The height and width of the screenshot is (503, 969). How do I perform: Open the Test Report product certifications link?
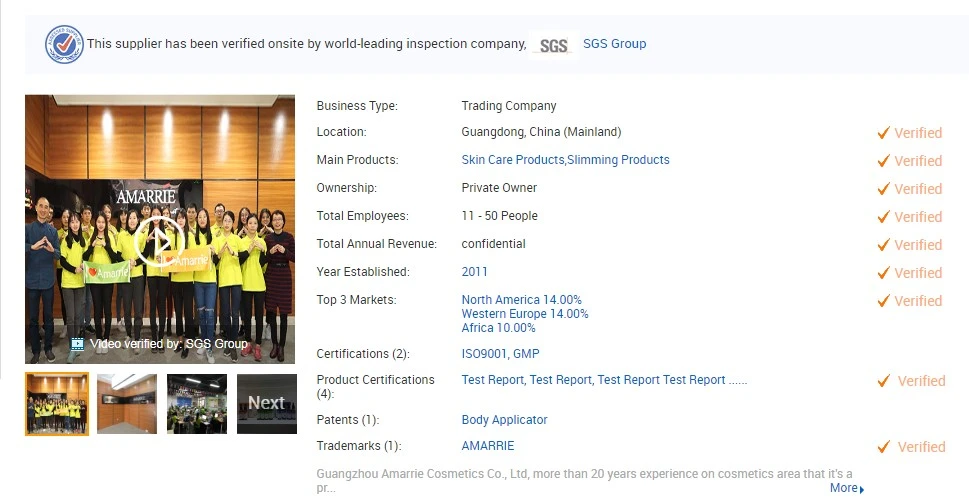coord(604,380)
